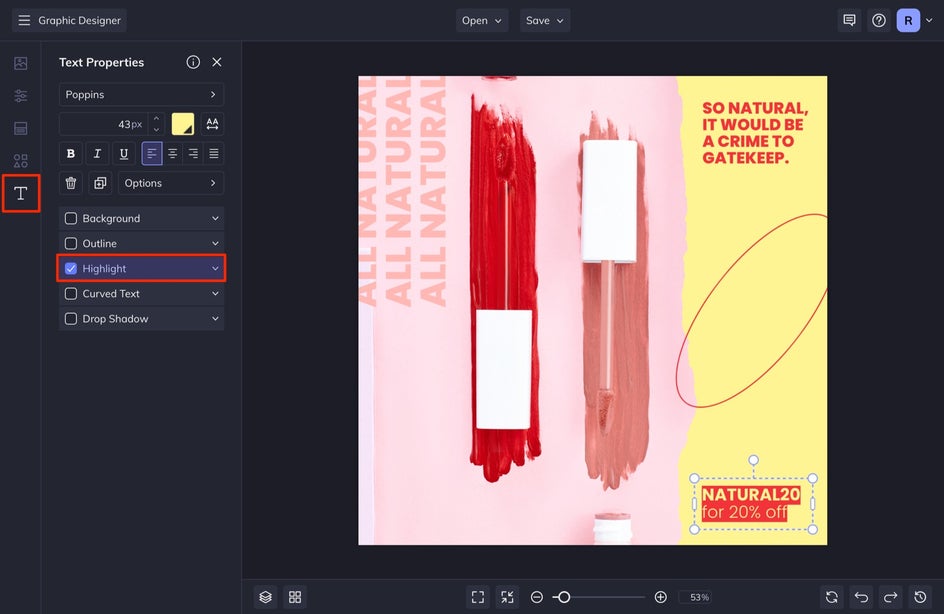
Task: Expand the Background section chevron
Action: pyautogui.click(x=215, y=219)
